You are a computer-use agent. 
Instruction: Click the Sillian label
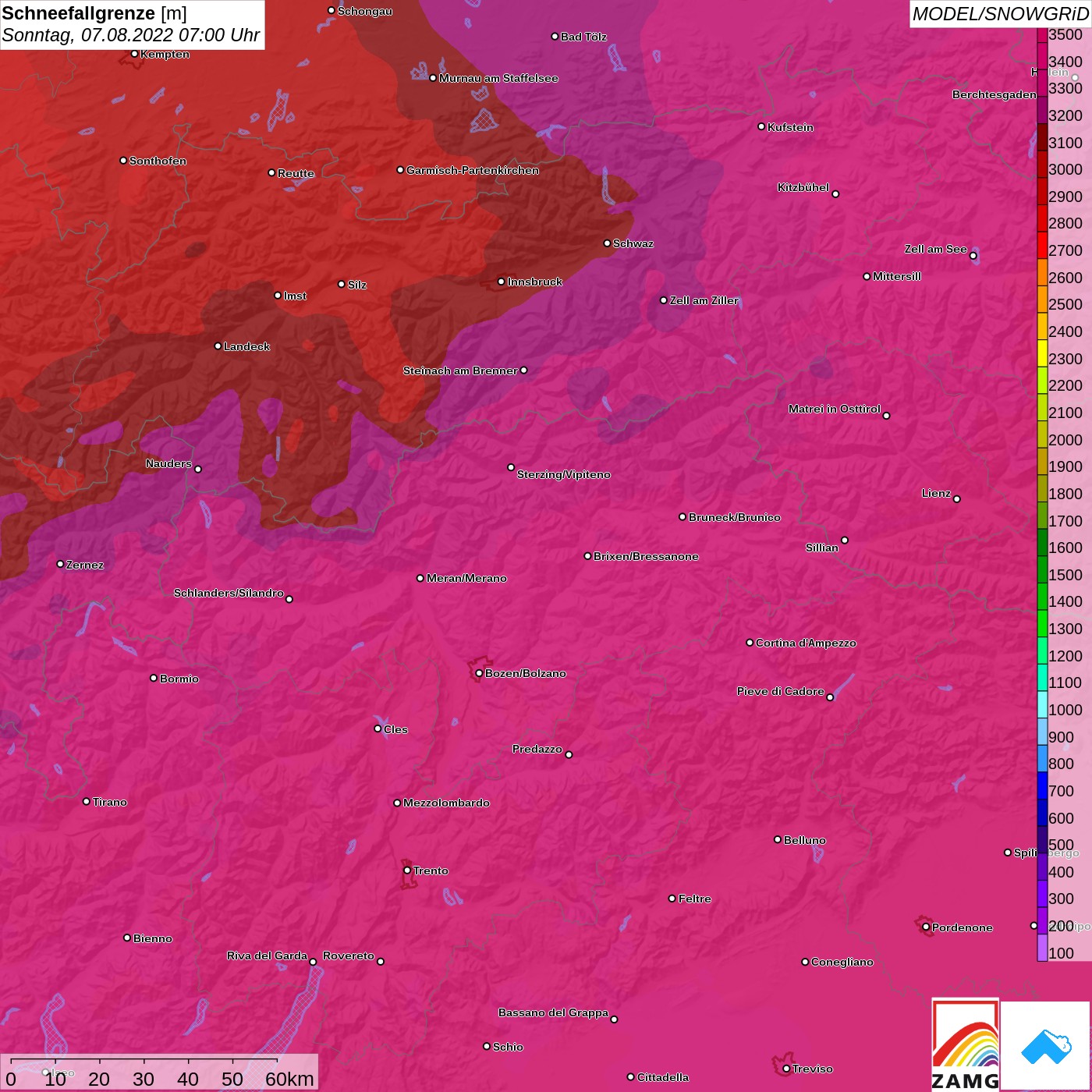822,548
